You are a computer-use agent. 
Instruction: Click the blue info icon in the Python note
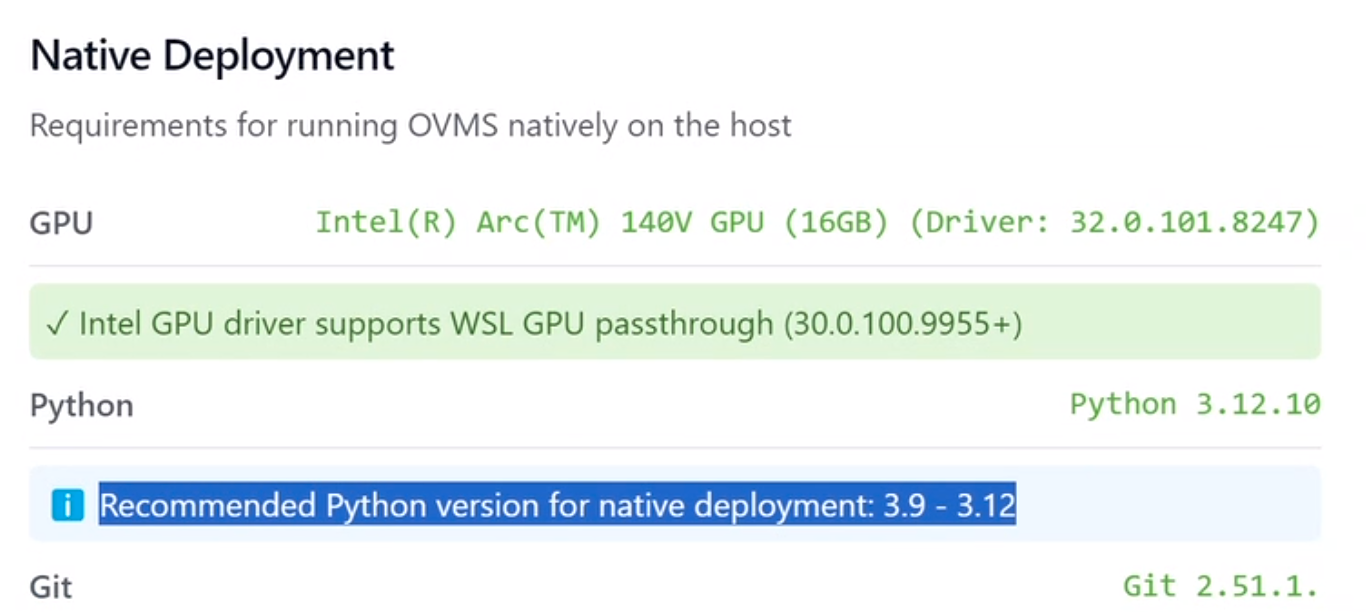(x=66, y=505)
